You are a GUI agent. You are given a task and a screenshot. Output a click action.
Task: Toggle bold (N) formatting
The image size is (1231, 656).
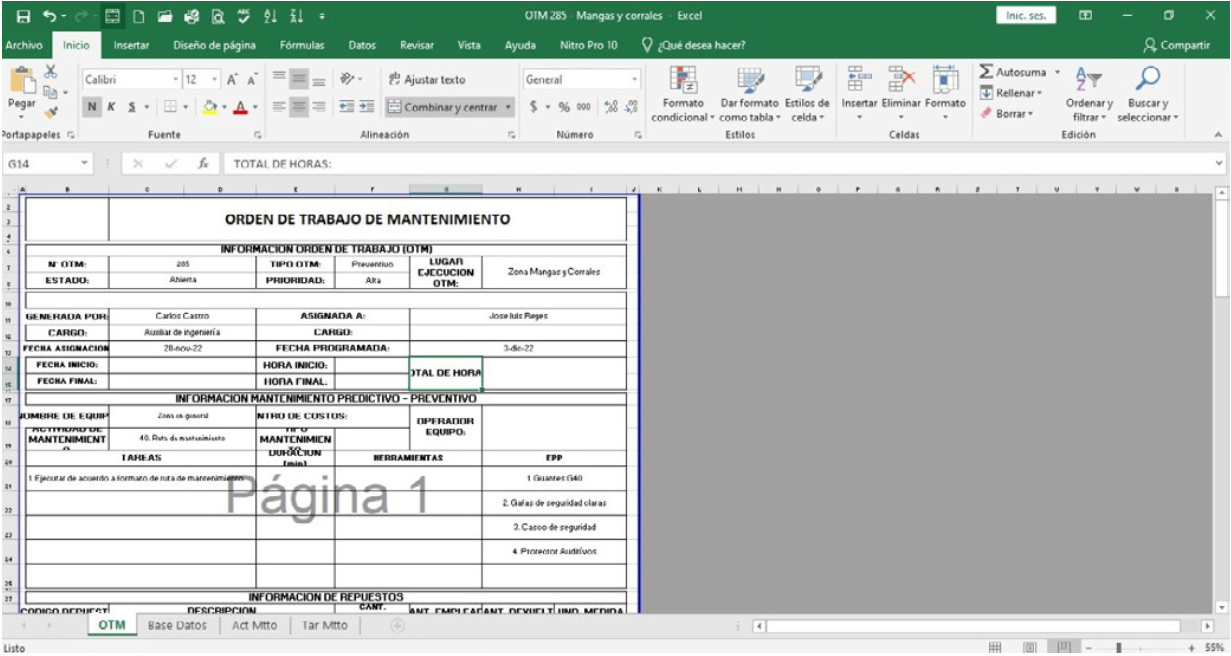click(x=91, y=106)
